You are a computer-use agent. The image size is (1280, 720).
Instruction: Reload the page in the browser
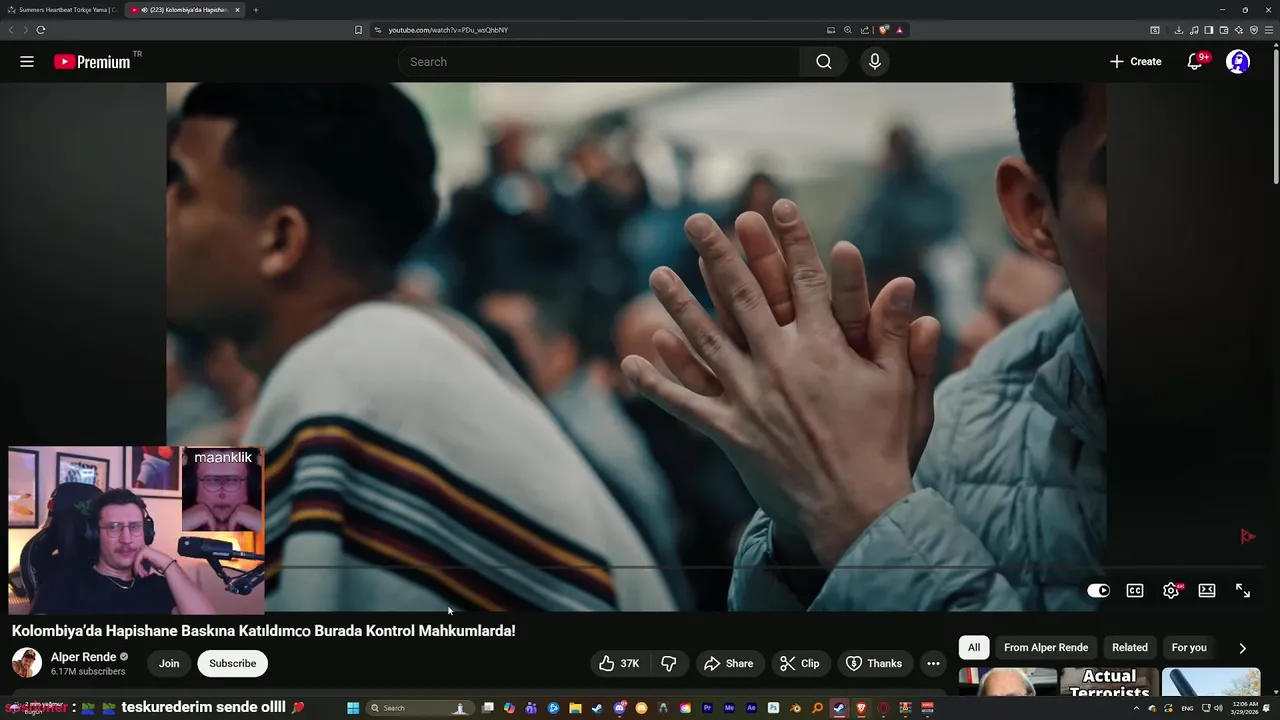point(40,30)
